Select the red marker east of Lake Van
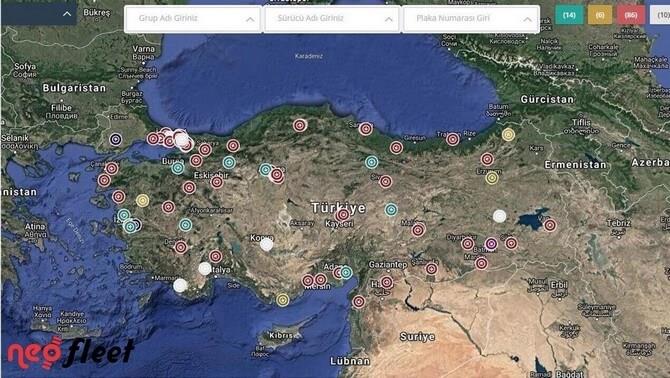The width and height of the screenshot is (670, 378). click(550, 225)
